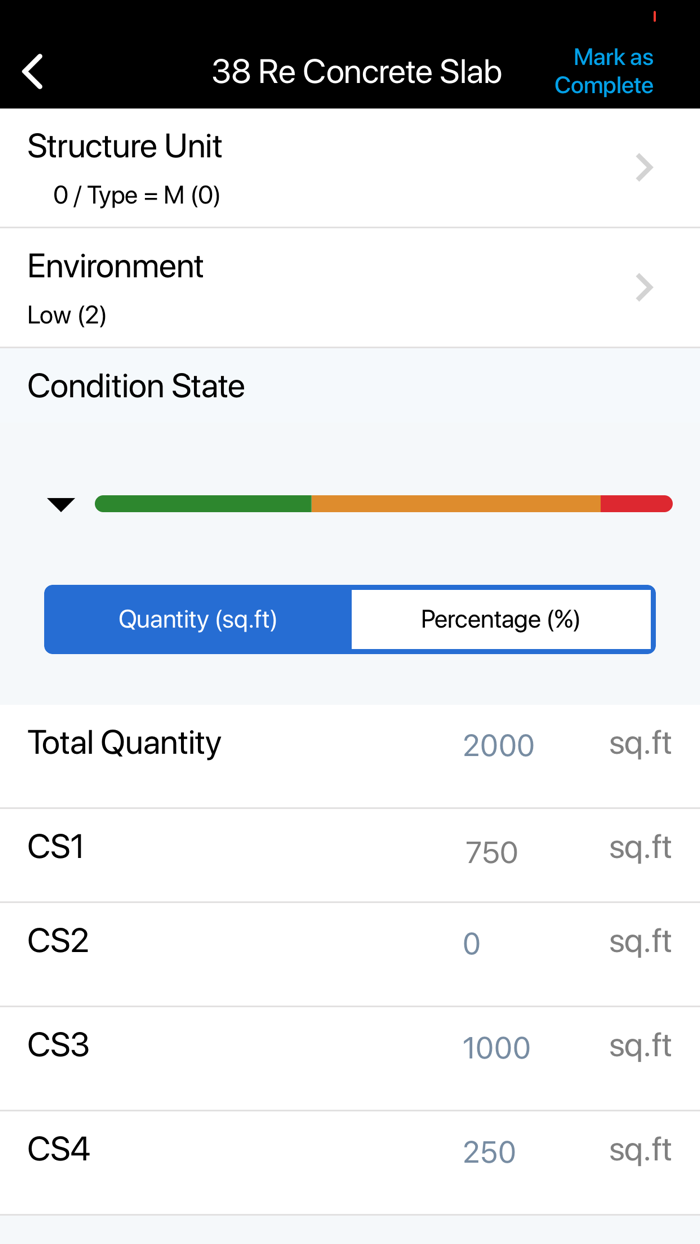Screen dimensions: 700x1244
Task: Click the red segment of condition bar
Action: (636, 504)
